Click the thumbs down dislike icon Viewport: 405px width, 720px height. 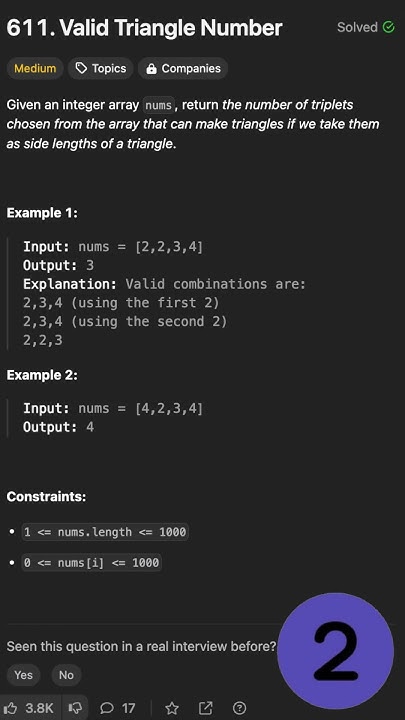coord(74,708)
